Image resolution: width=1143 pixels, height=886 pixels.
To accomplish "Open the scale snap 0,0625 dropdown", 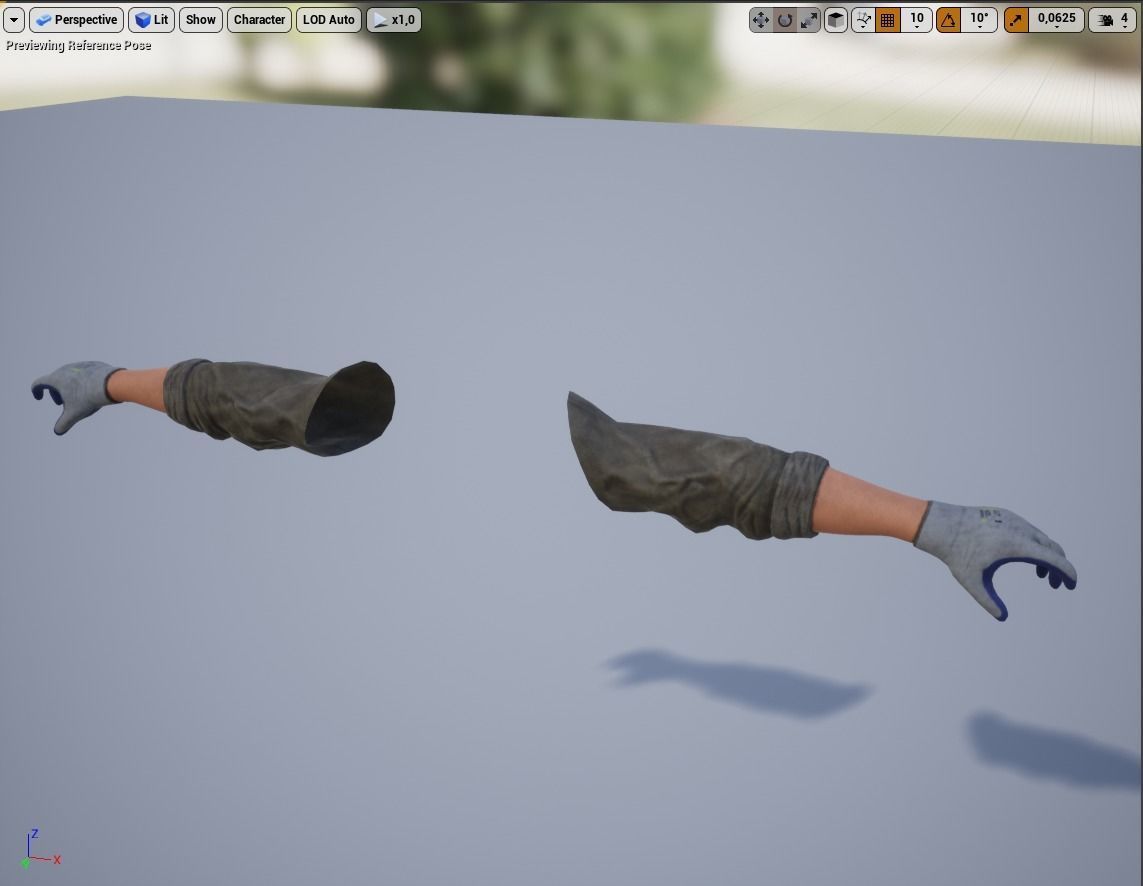I will point(1057,20).
